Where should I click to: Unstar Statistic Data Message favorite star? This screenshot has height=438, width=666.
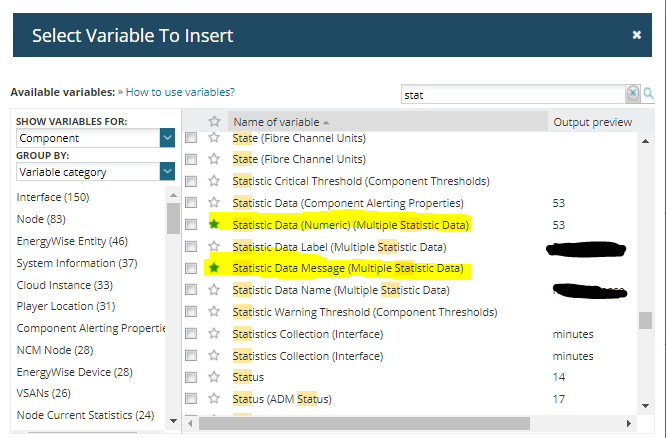tap(214, 268)
